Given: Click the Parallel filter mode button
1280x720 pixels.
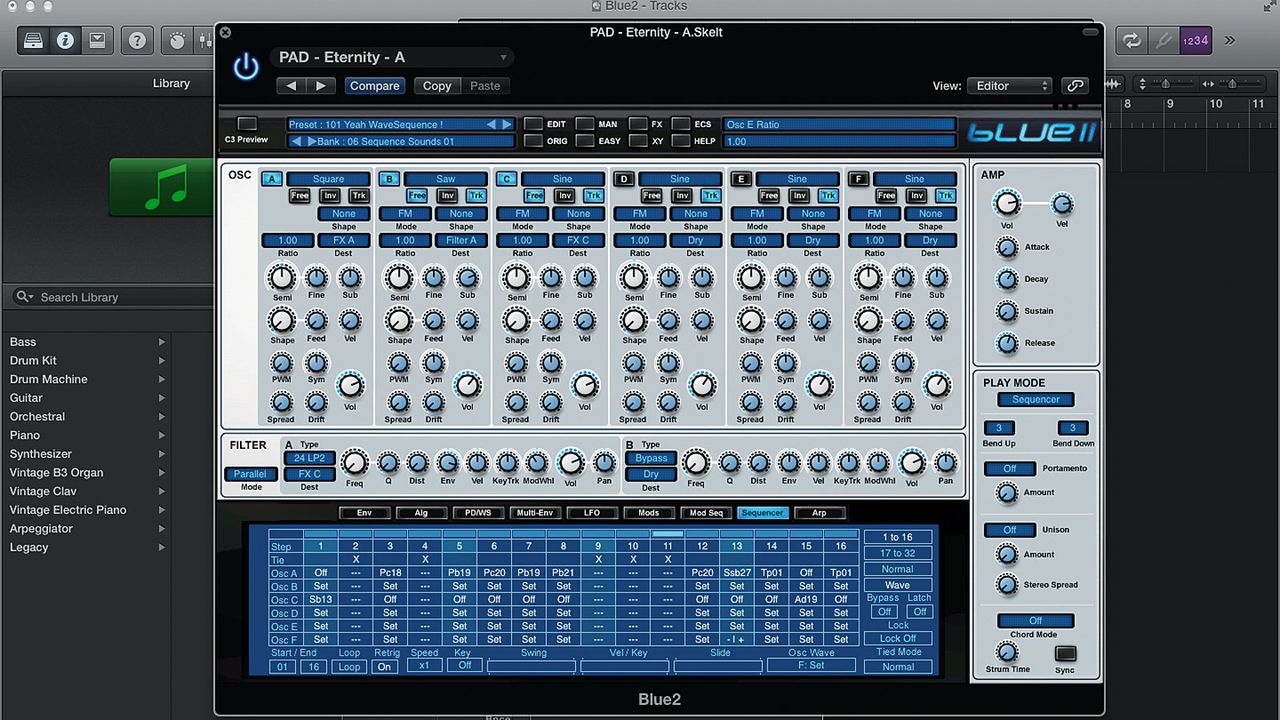Looking at the screenshot, I should (251, 474).
